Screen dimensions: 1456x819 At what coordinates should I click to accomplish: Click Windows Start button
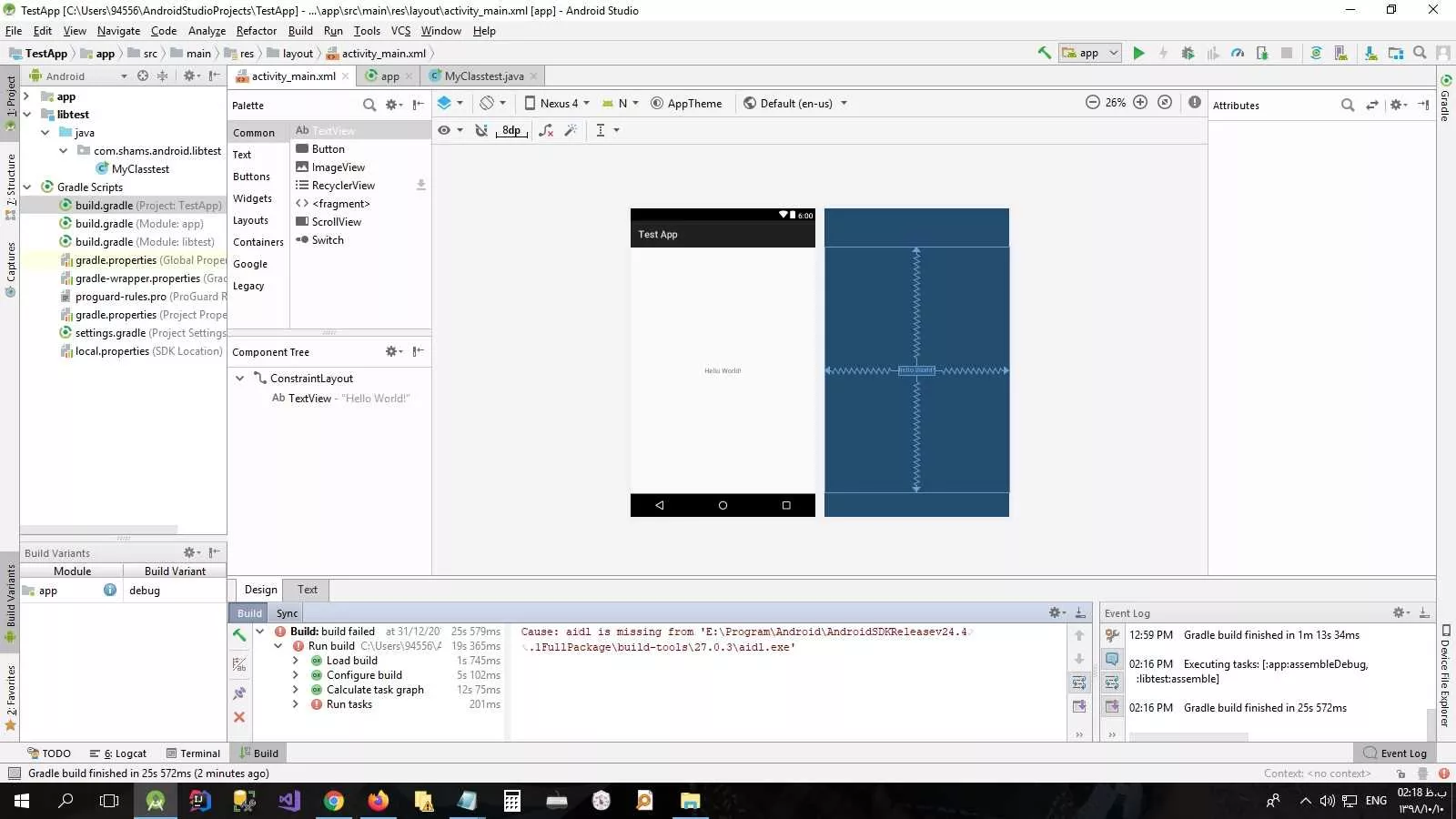(22, 801)
